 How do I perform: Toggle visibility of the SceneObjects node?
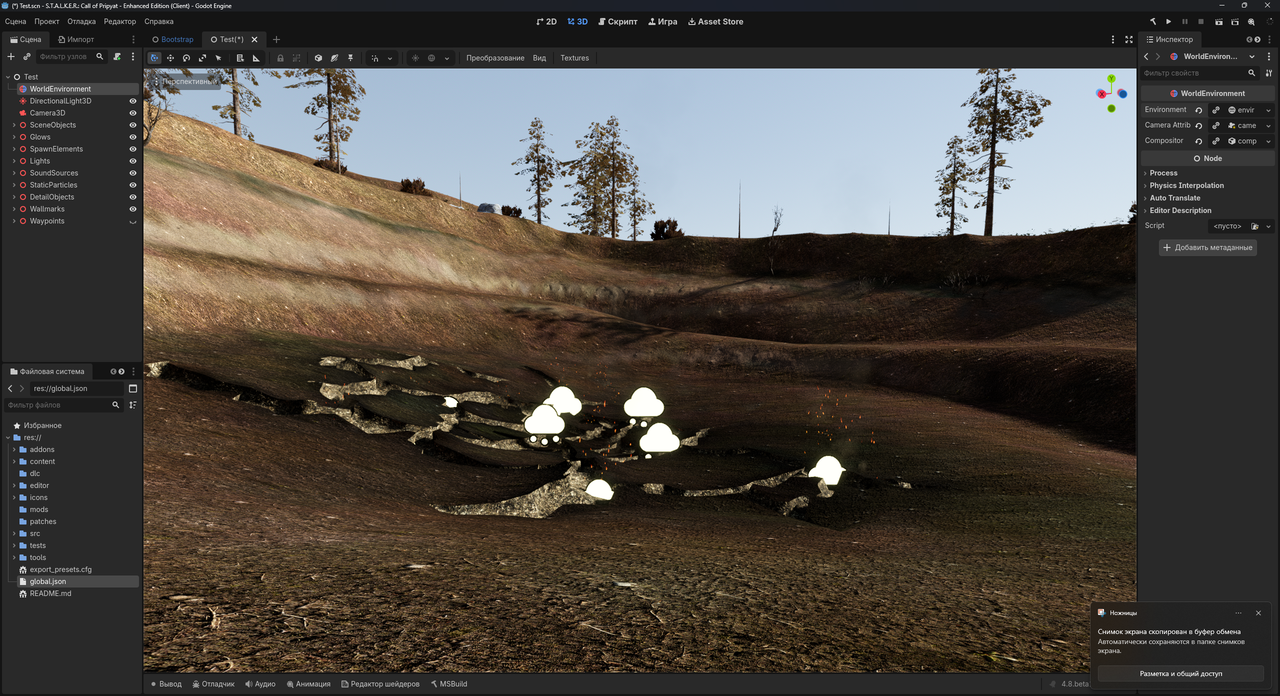point(133,125)
